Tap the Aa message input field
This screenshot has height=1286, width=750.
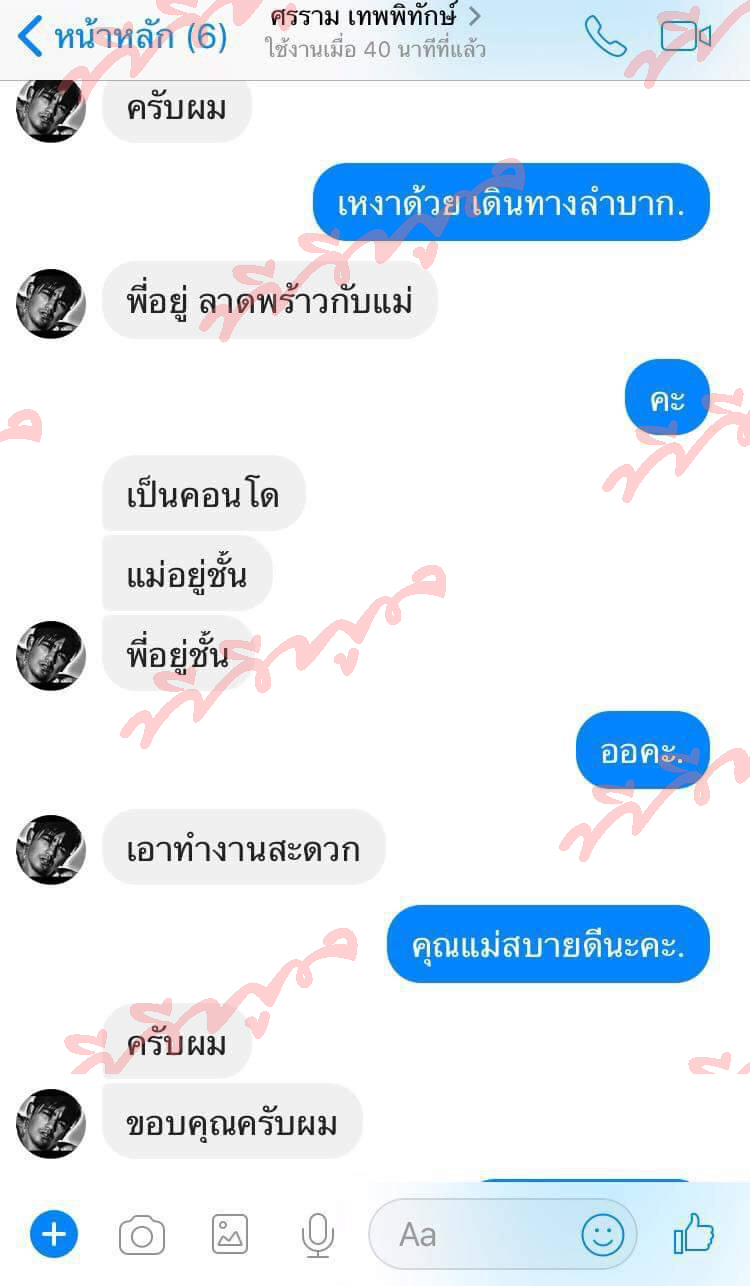tap(503, 1235)
